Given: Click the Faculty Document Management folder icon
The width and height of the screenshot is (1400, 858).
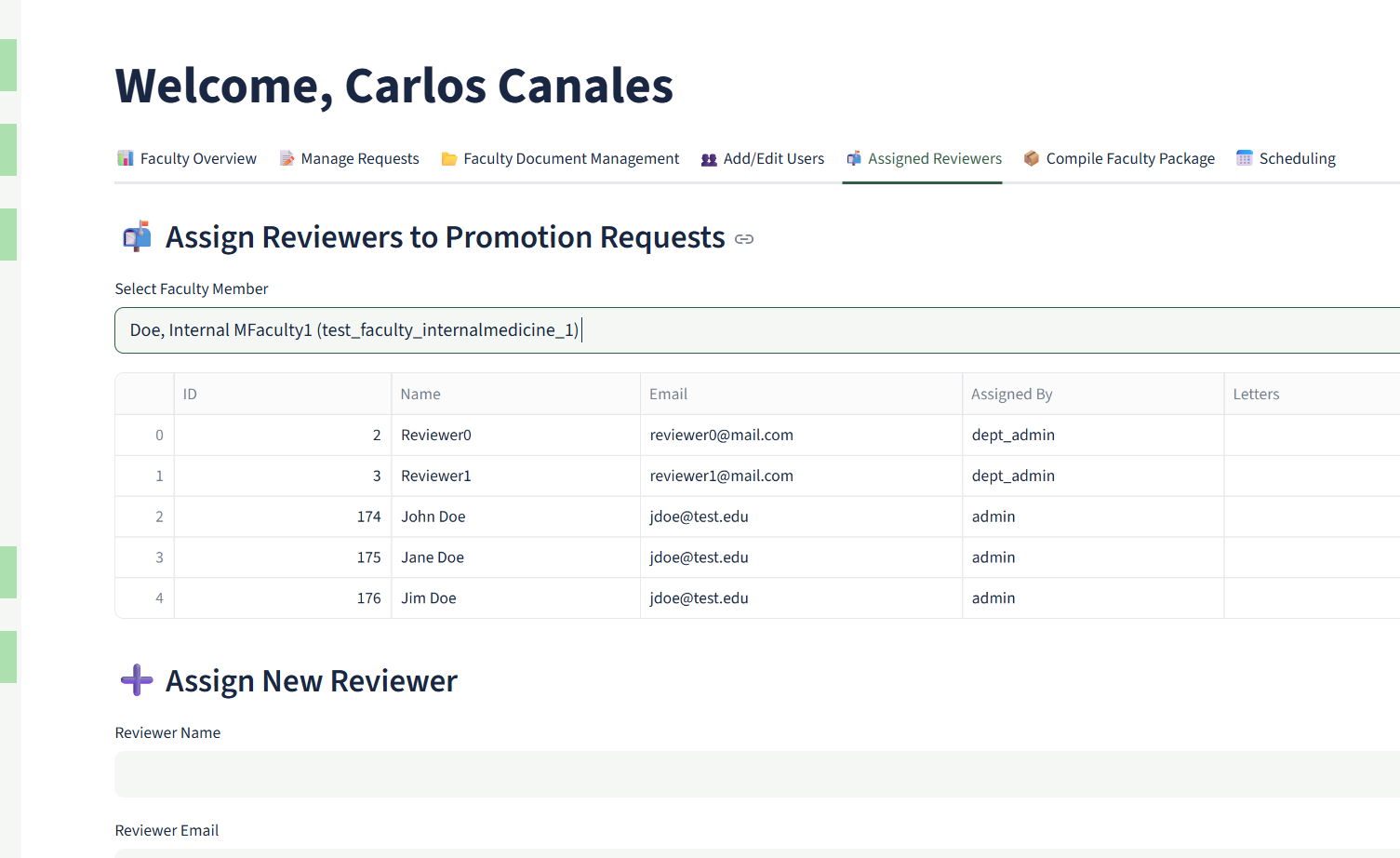Looking at the screenshot, I should (449, 158).
